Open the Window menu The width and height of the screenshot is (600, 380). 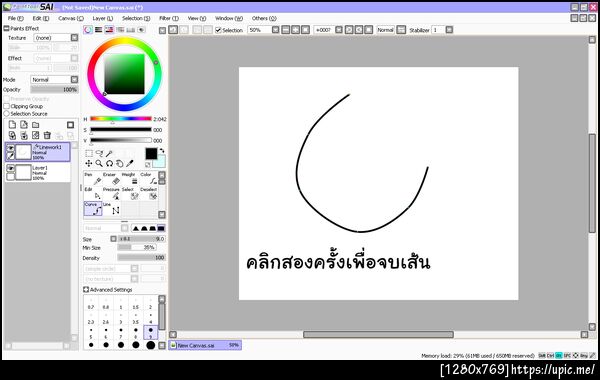coord(229,18)
